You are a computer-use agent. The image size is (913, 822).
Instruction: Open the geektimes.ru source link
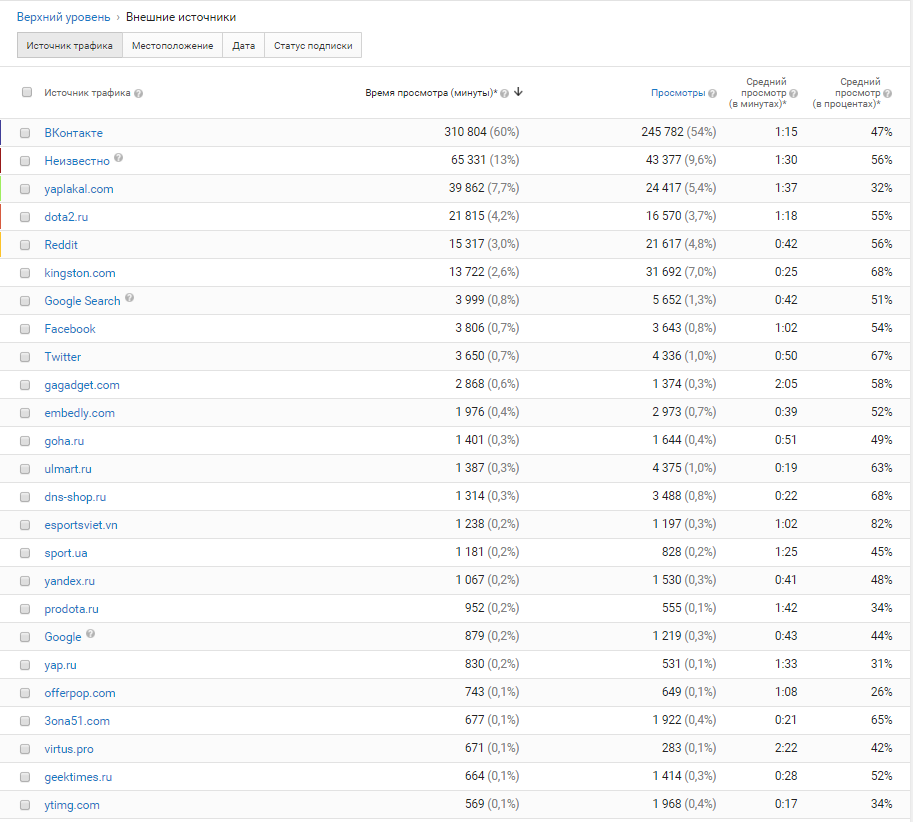pyautogui.click(x=78, y=777)
